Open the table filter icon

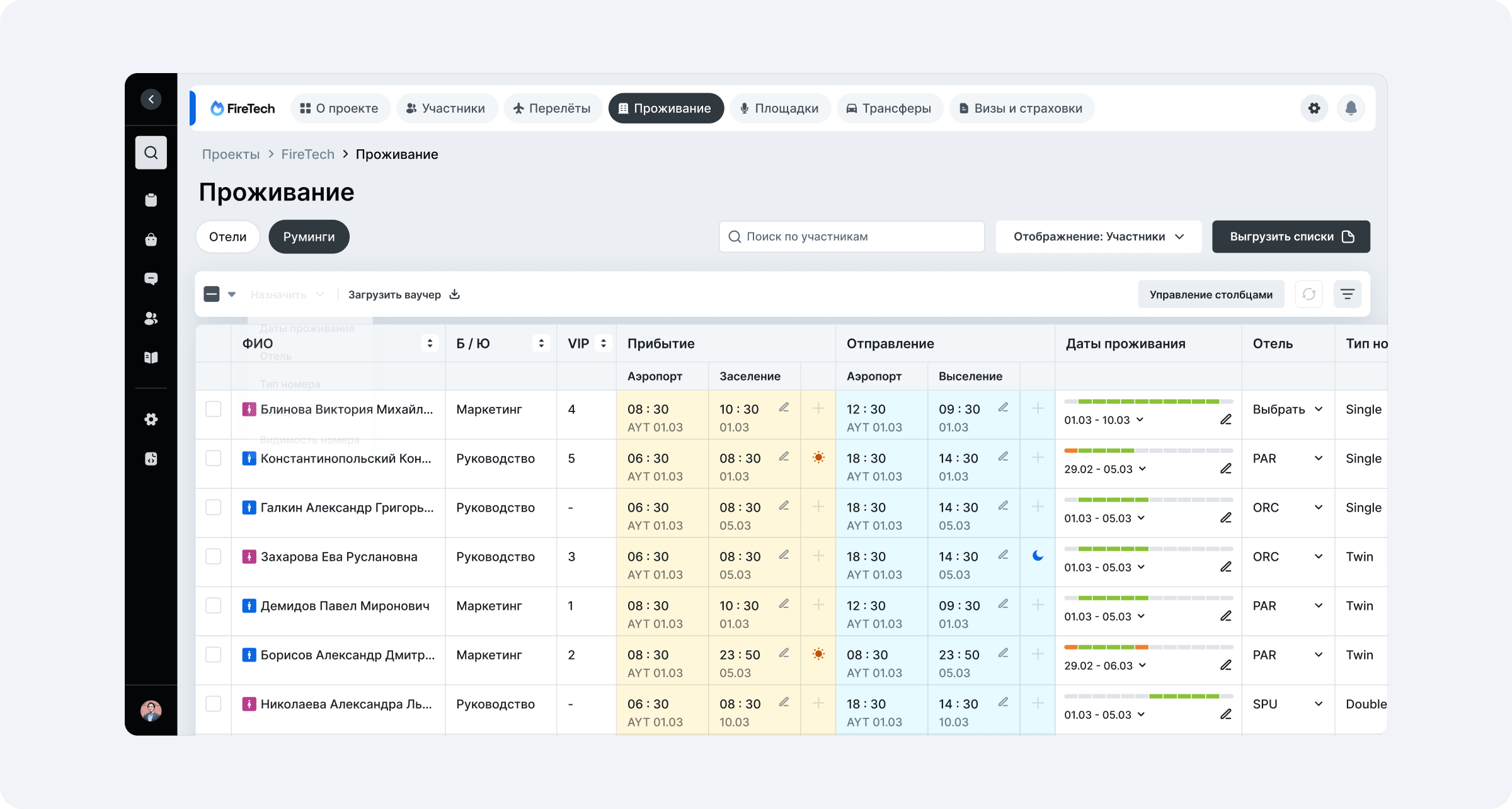tap(1347, 294)
